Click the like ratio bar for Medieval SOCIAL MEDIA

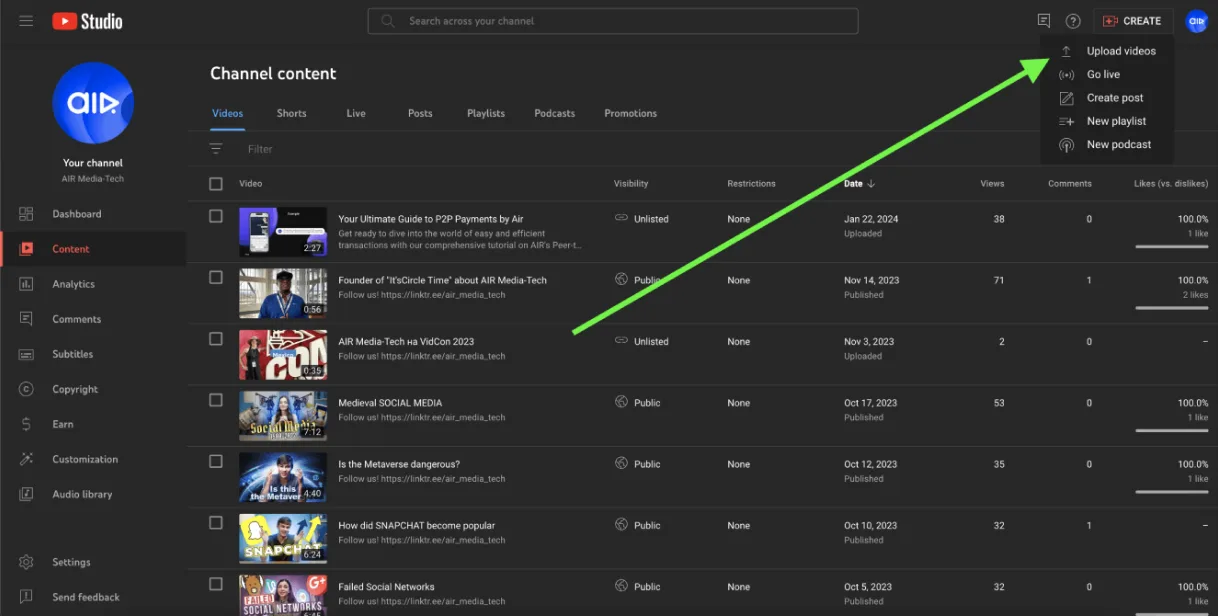point(1172,430)
